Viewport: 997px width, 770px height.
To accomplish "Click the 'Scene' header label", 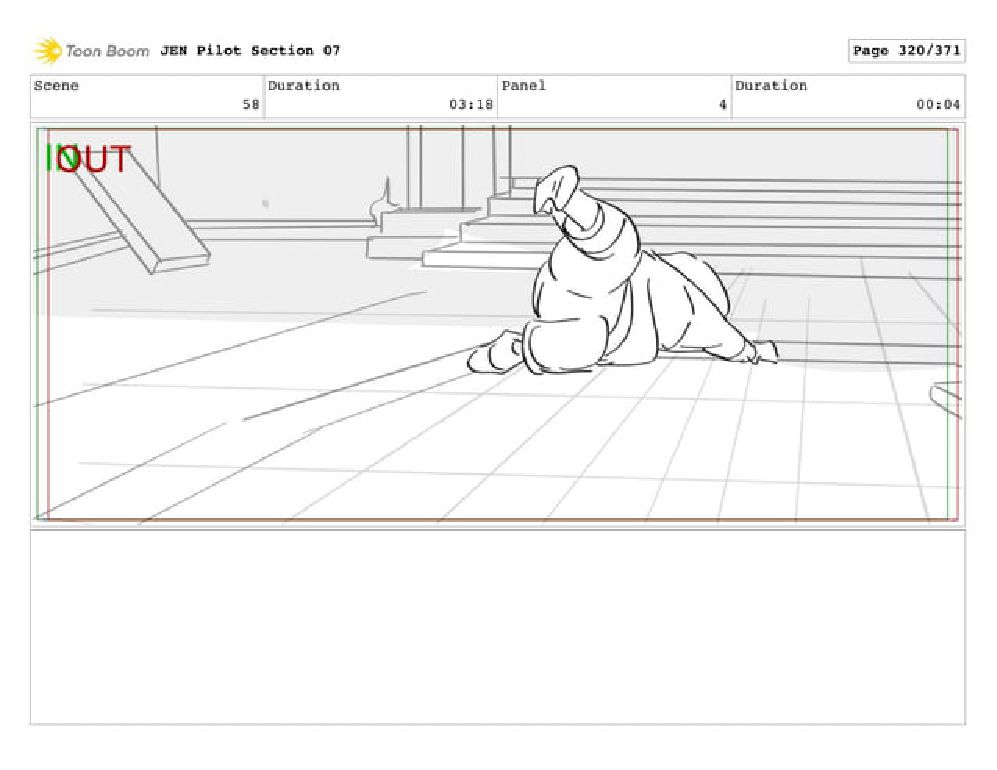I will 56,85.
